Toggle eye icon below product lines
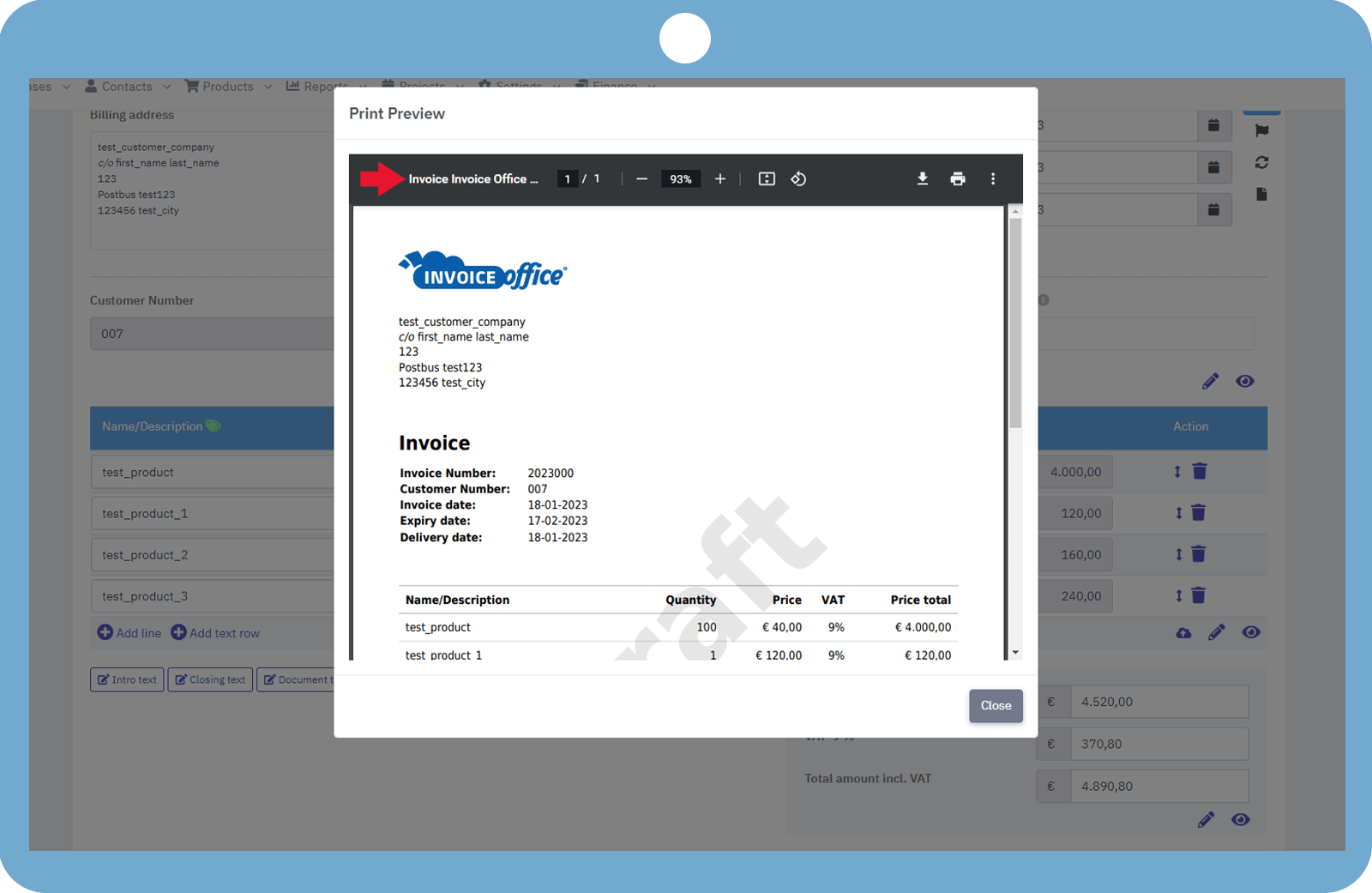This screenshot has height=893, width=1372. point(1251,632)
